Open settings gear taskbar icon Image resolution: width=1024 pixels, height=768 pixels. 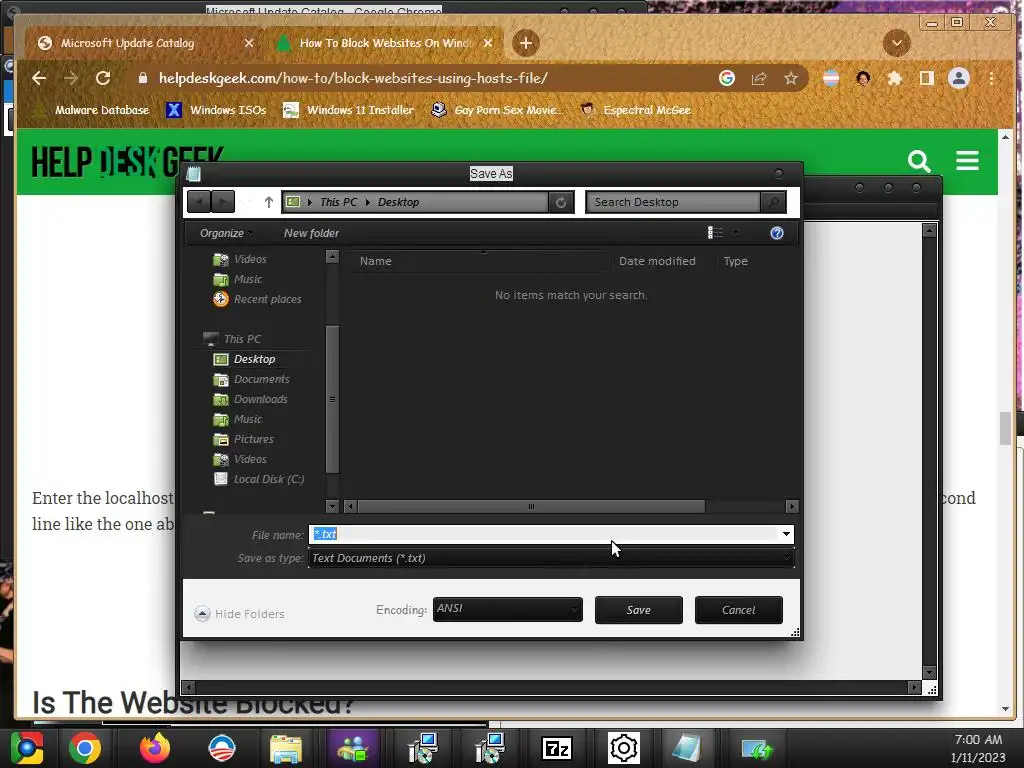click(623, 748)
